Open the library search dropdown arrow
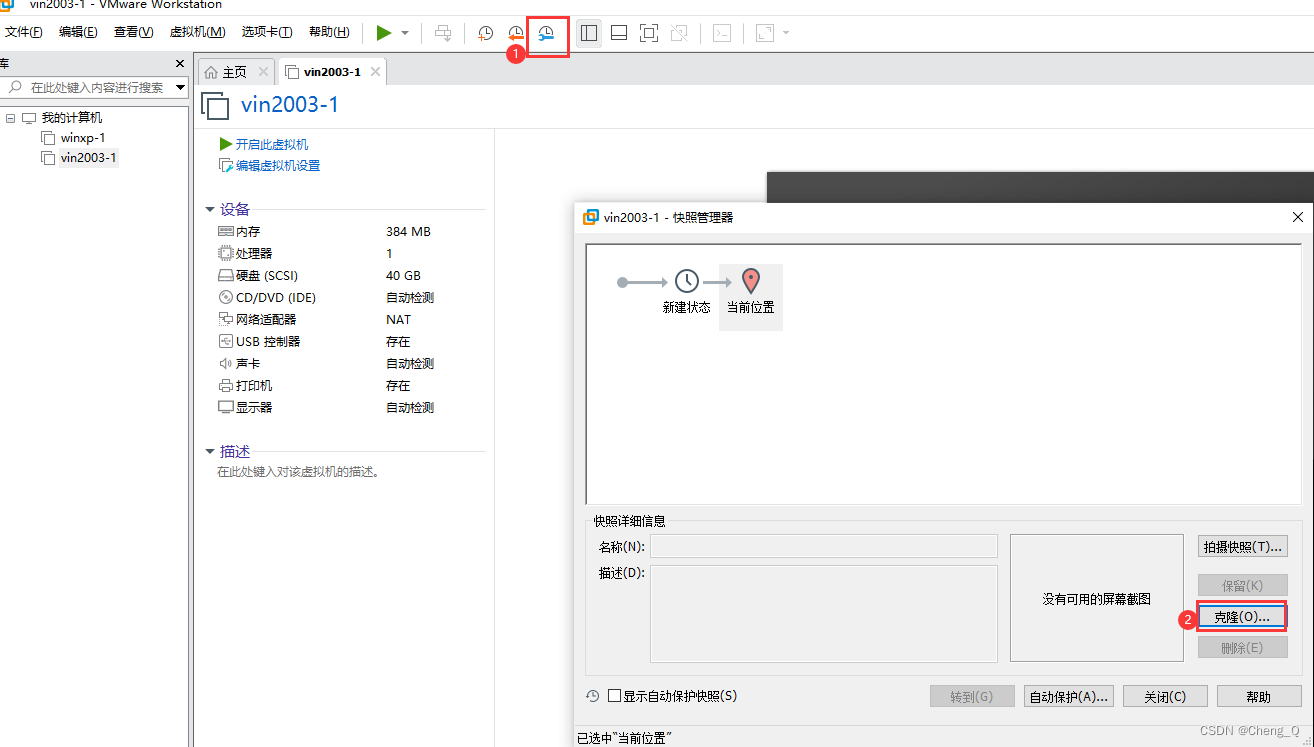The image size is (1314, 747). tap(181, 88)
